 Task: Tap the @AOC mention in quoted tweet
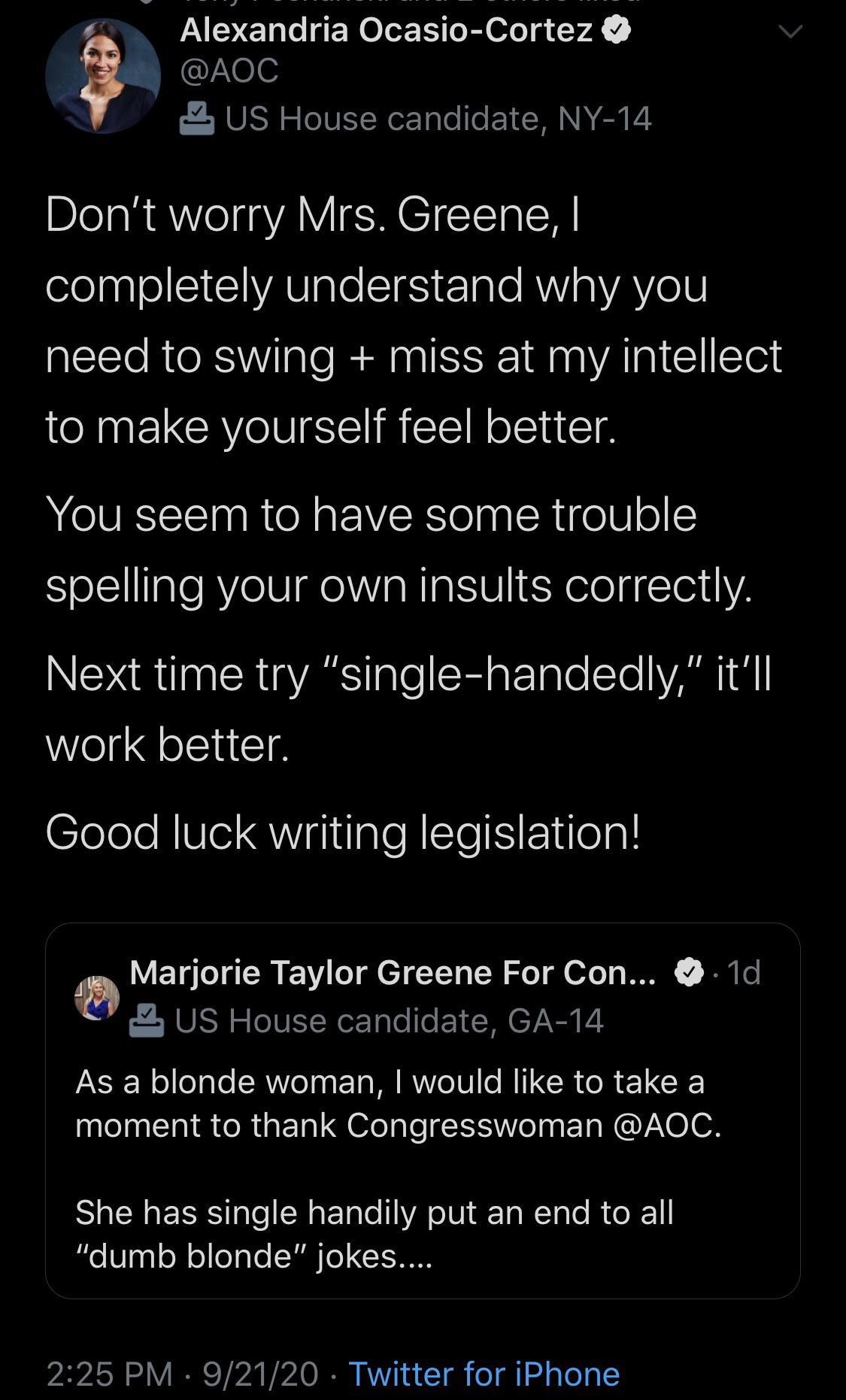click(662, 1126)
